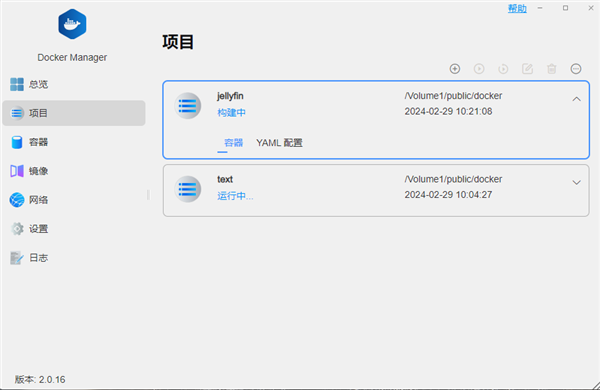
Task: Click the restart project toolbar icon
Action: point(503,69)
